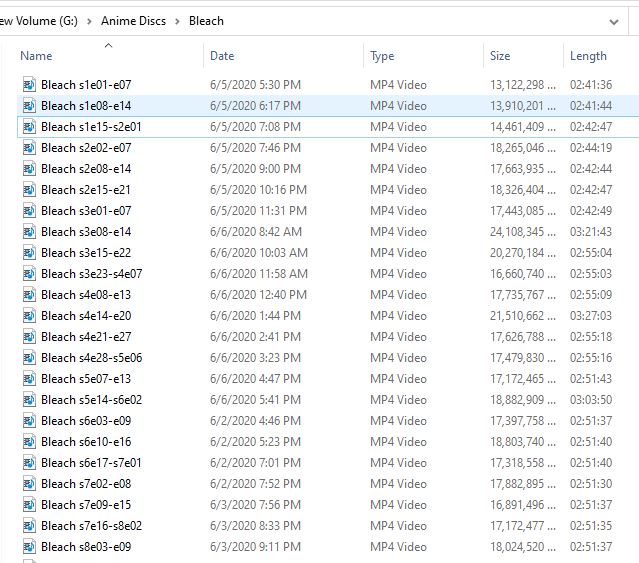Click date 6/6/2020 12:40 PM
The width and height of the screenshot is (639, 563).
coord(258,295)
